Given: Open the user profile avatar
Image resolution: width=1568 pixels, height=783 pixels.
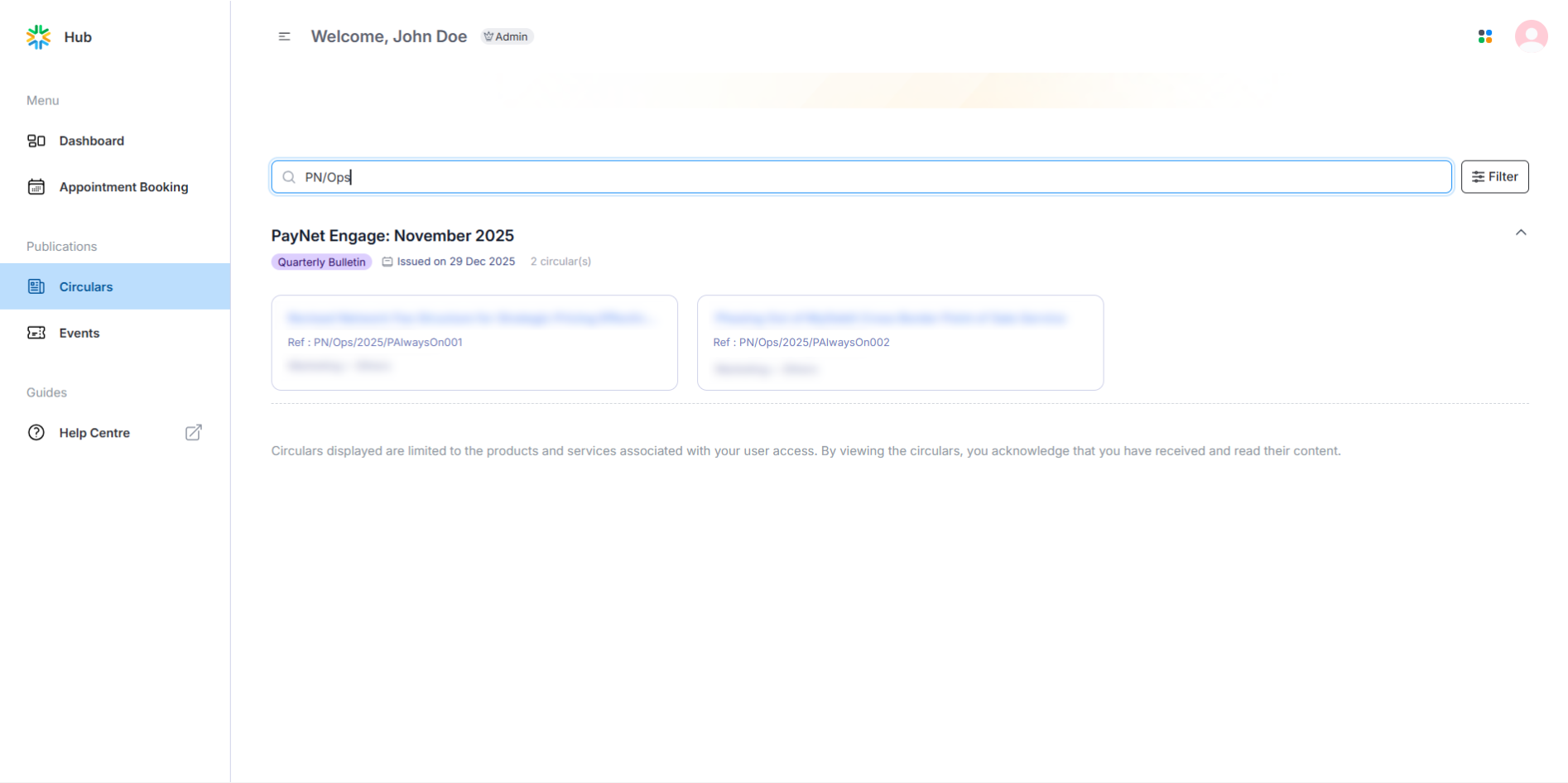Looking at the screenshot, I should tap(1531, 36).
